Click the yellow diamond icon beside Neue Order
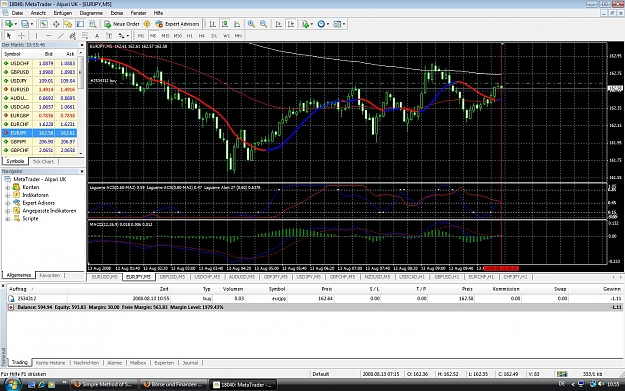 tap(147, 24)
